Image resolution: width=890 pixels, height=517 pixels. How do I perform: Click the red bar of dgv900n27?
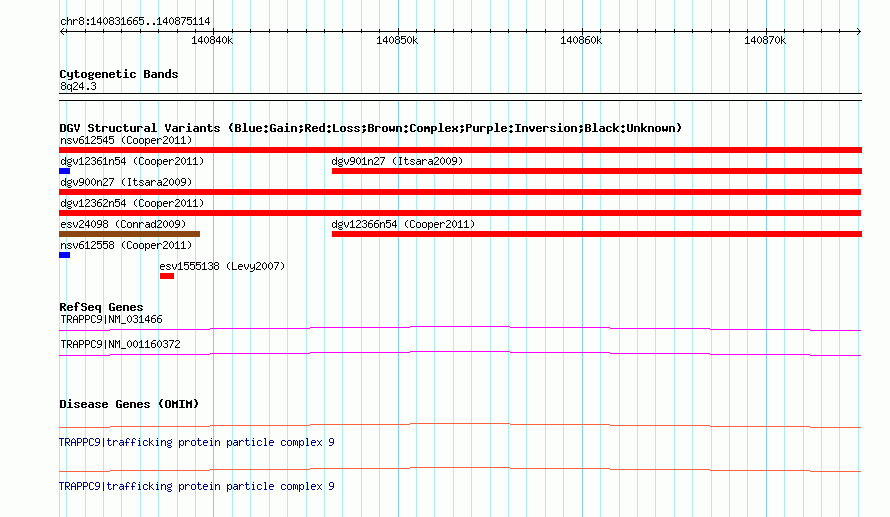click(x=460, y=192)
